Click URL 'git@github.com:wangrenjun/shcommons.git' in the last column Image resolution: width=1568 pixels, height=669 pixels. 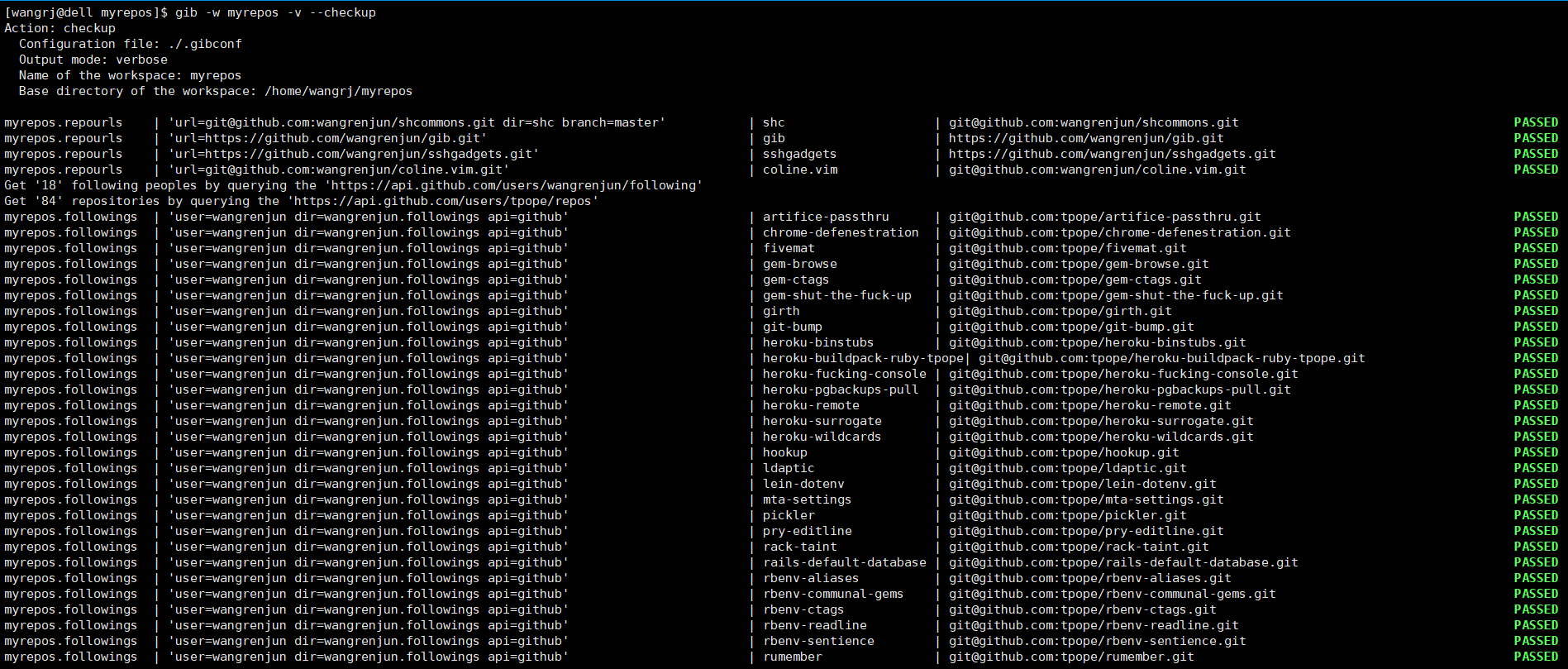tap(1094, 122)
